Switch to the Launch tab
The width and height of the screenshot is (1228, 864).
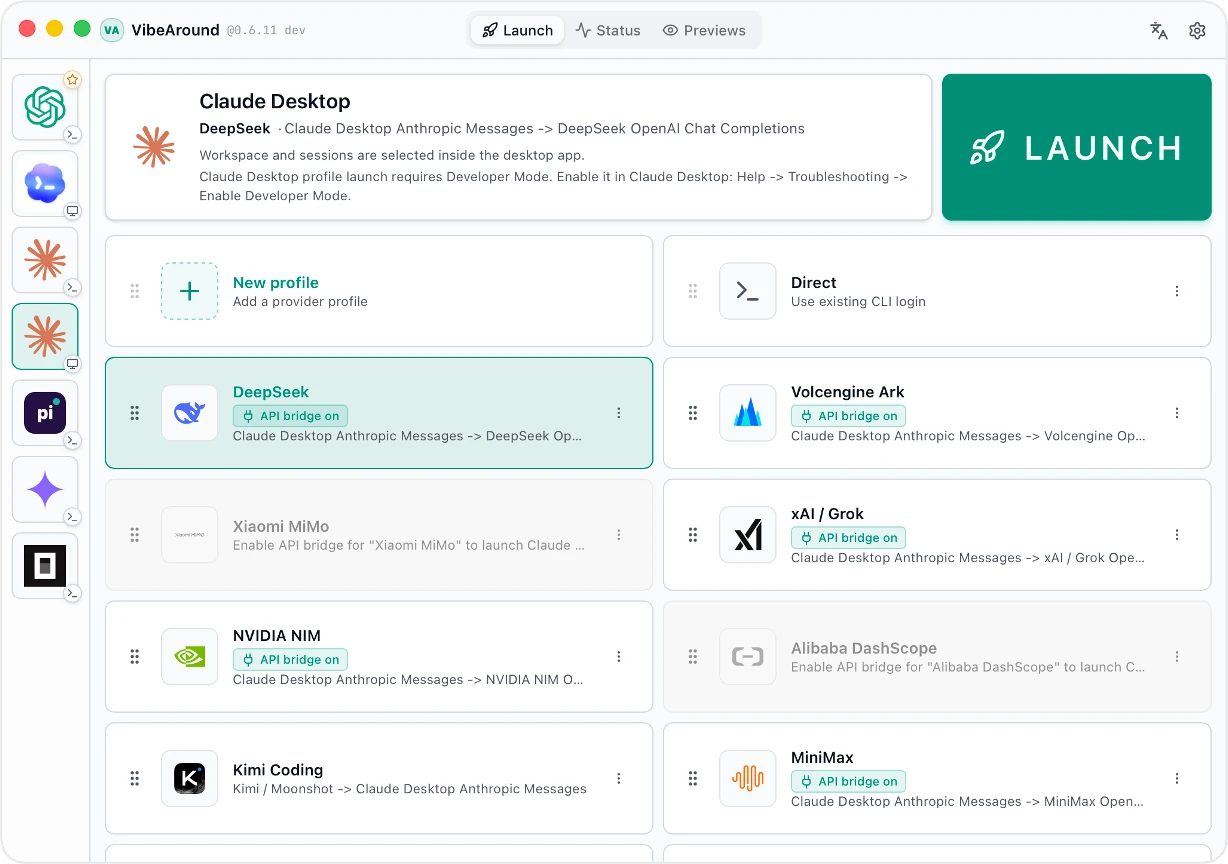click(517, 30)
